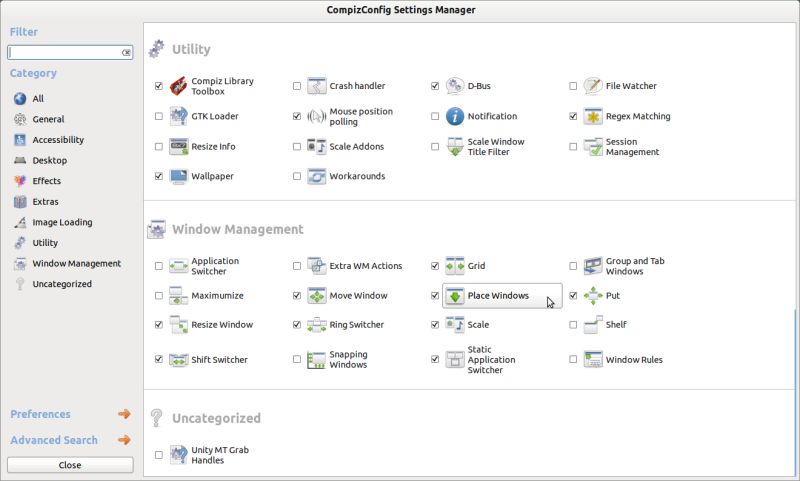Open the Unity MT Grab Handles icon
The width and height of the screenshot is (800, 481).
(179, 455)
